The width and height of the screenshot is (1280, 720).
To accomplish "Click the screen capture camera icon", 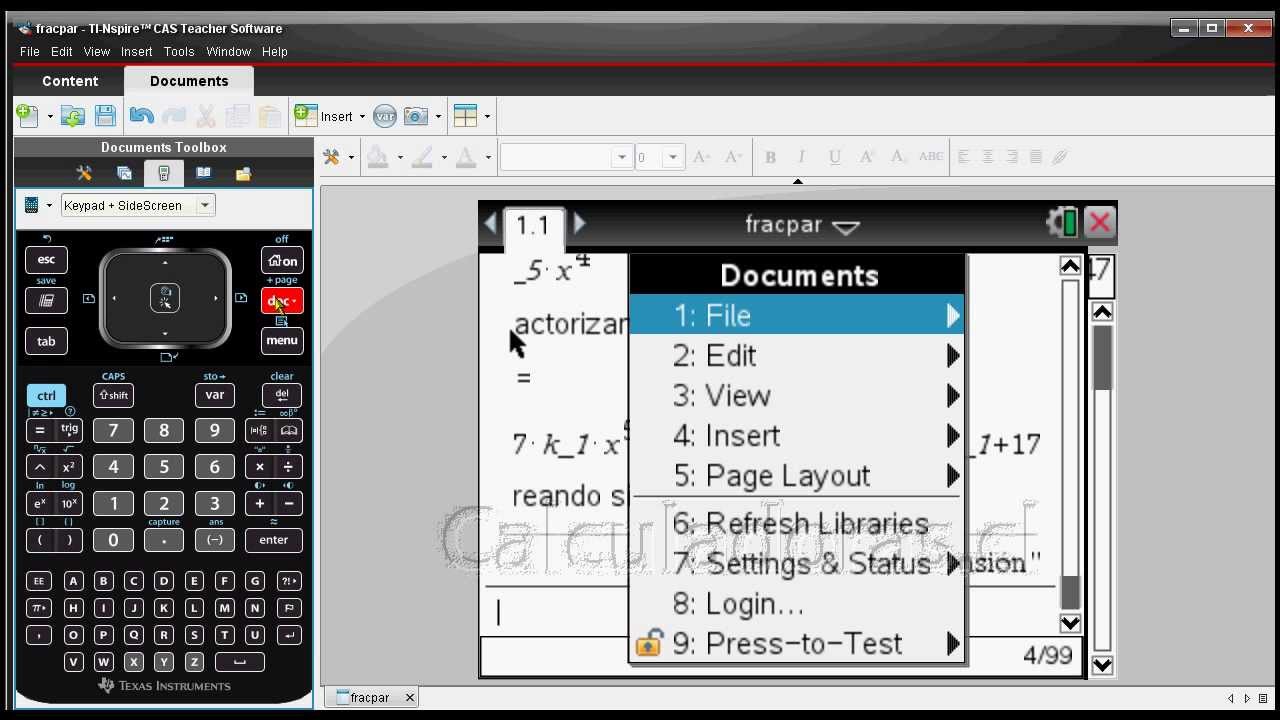I will 416,116.
